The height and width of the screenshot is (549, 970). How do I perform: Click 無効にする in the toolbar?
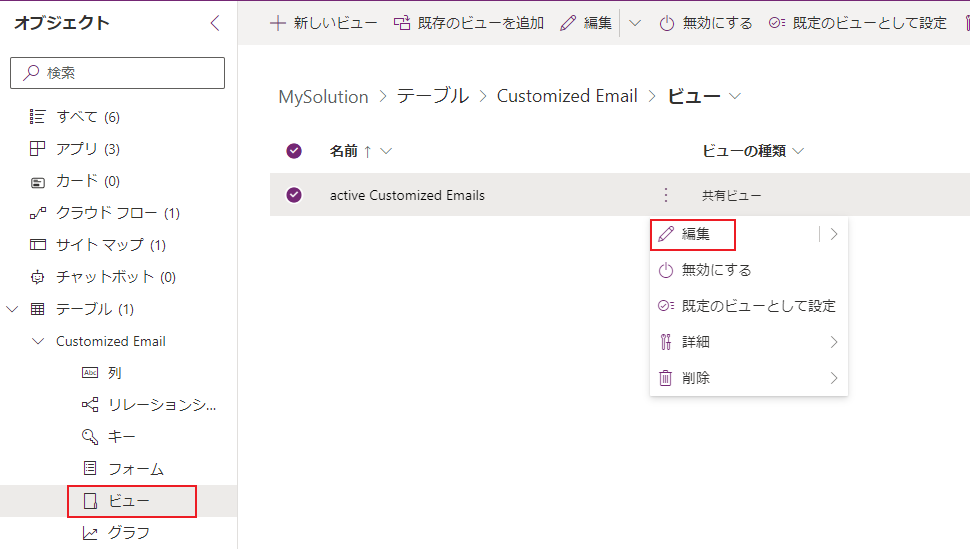706,23
